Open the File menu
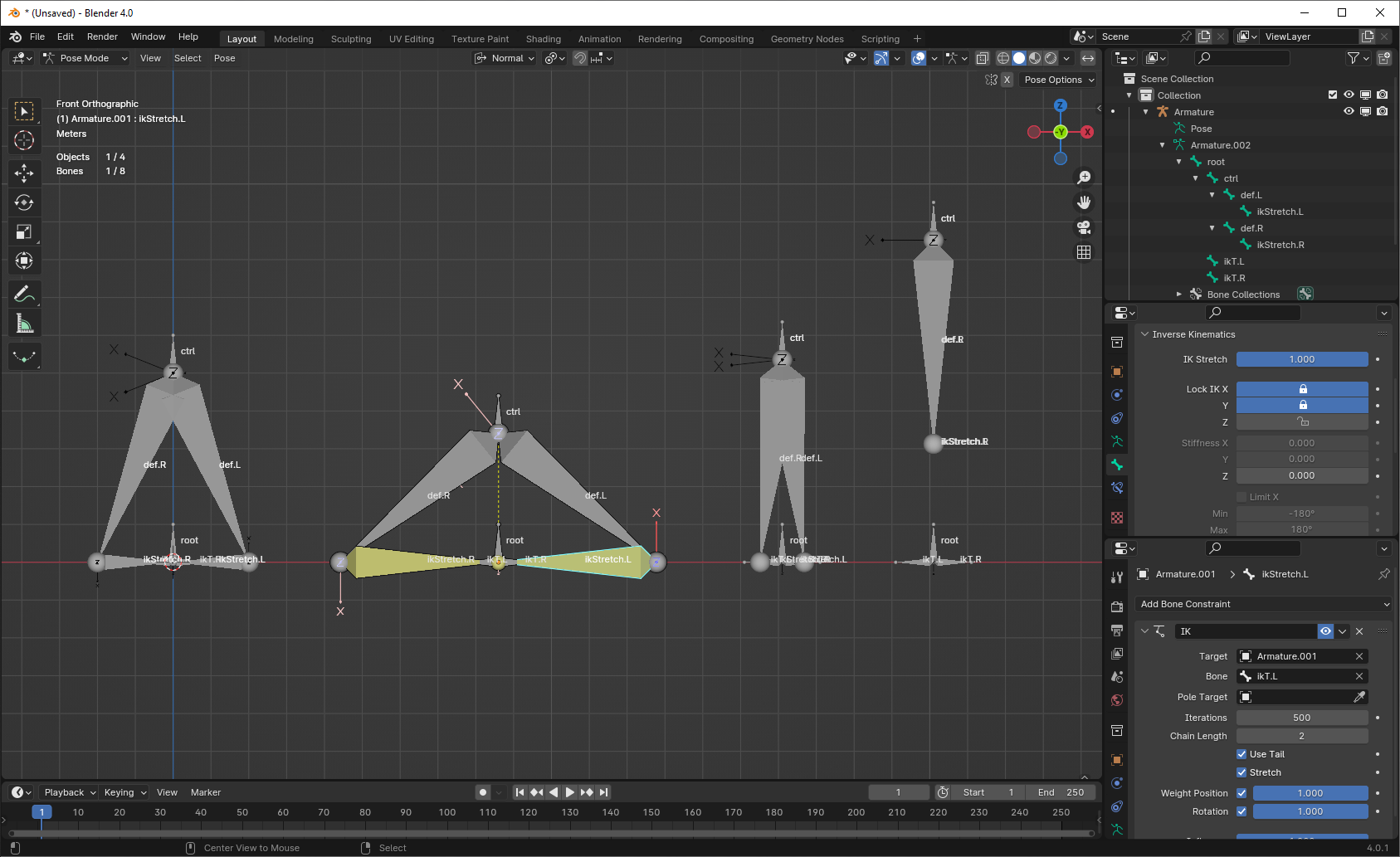 coord(37,37)
